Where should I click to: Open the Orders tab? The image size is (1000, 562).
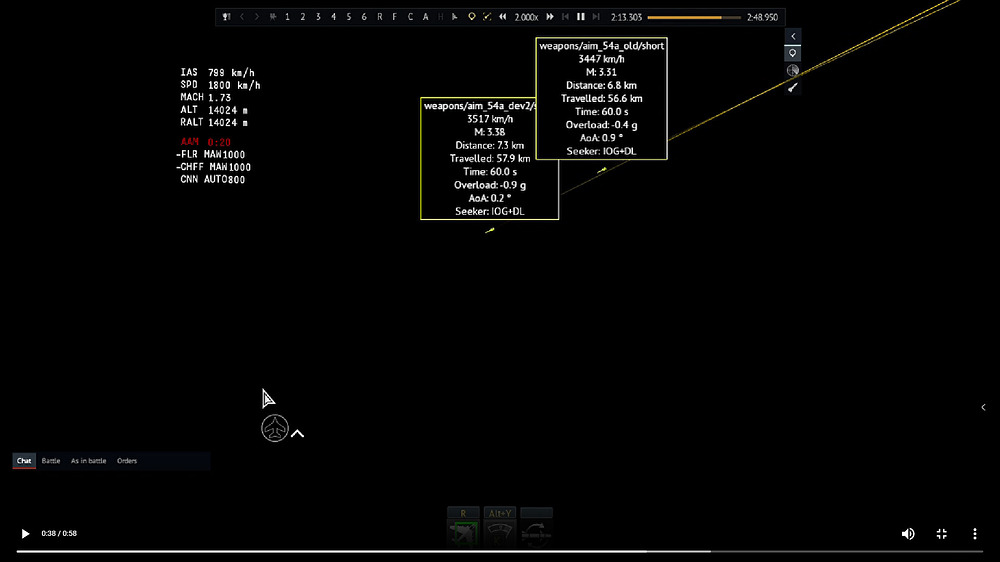(x=127, y=461)
